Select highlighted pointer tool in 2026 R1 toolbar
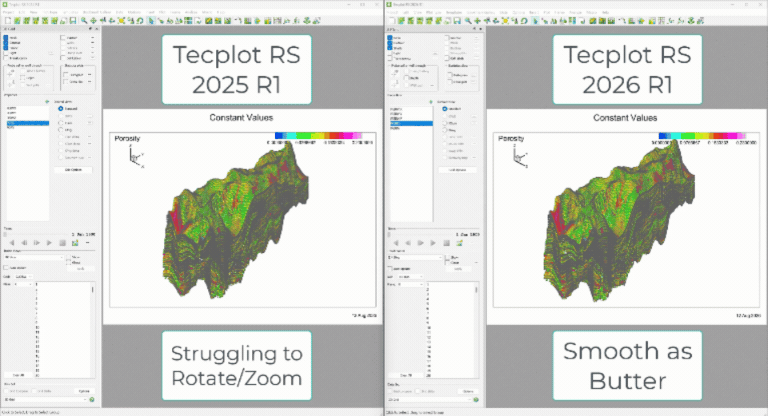The image size is (768, 416). tap(535, 21)
